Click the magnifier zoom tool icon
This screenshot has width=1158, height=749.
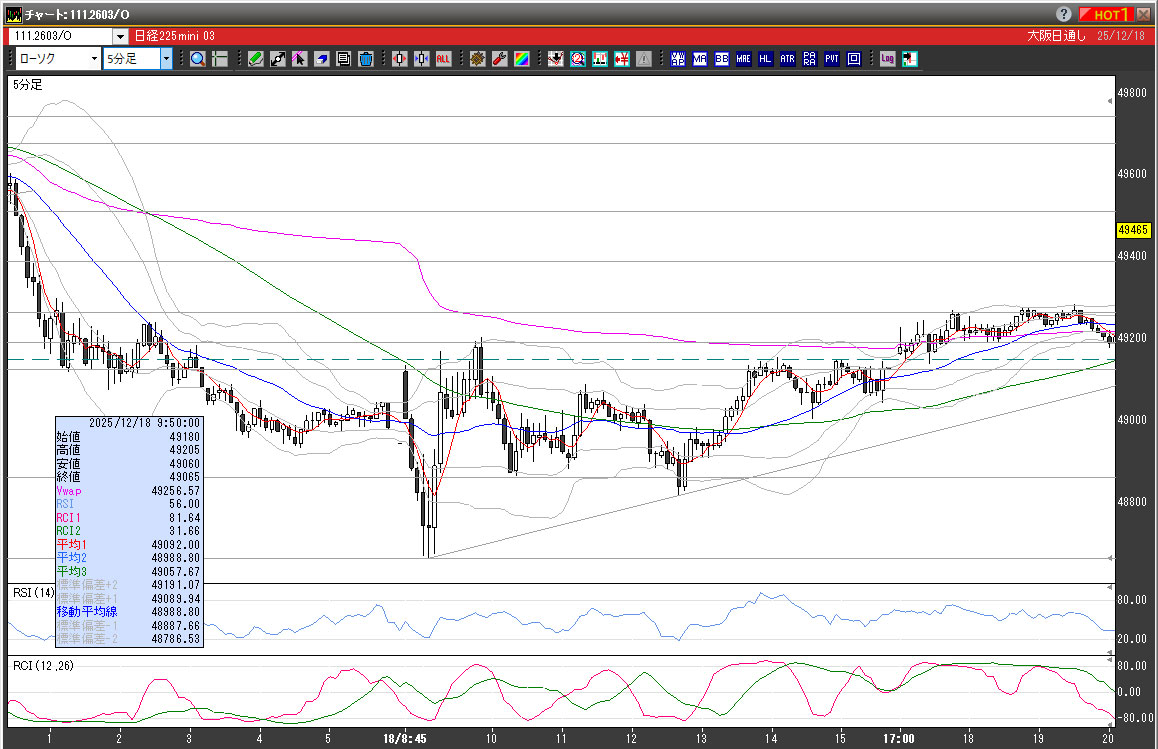coord(198,59)
